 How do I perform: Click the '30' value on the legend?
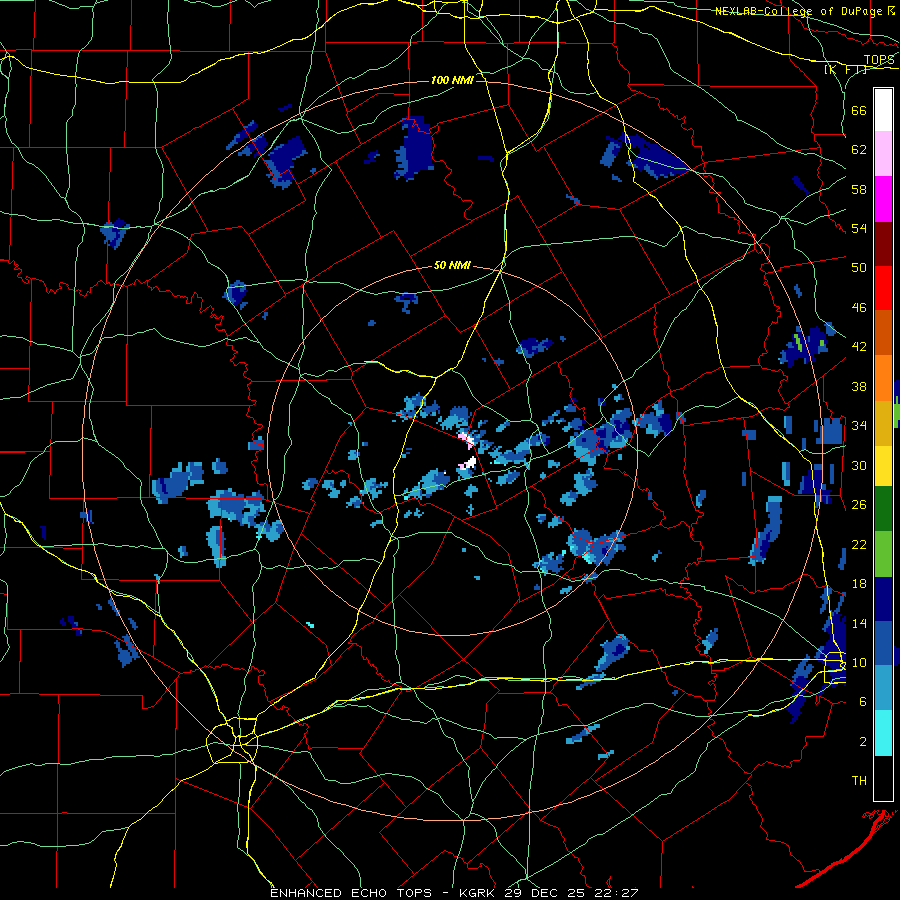click(859, 465)
